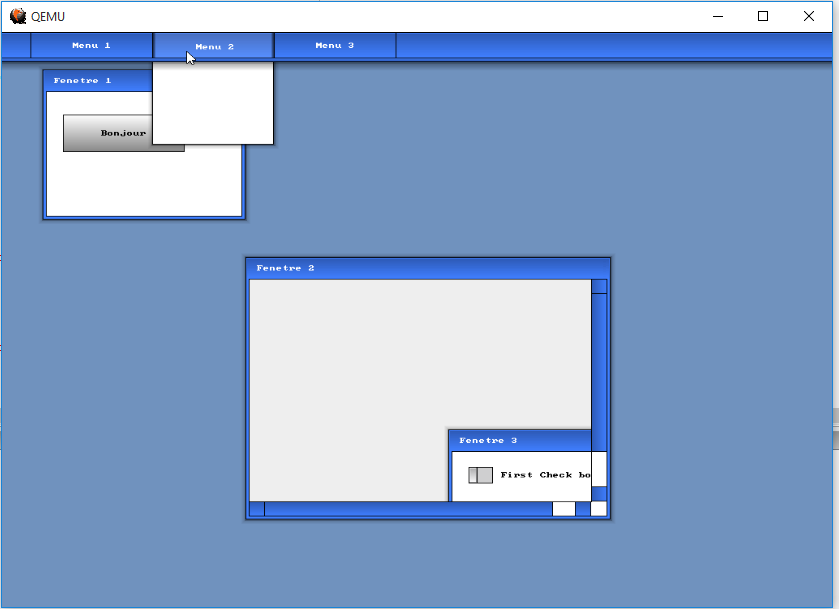Click the right button of the horizontal scrollbar
Screen dimensions: 839x609
coord(583,509)
